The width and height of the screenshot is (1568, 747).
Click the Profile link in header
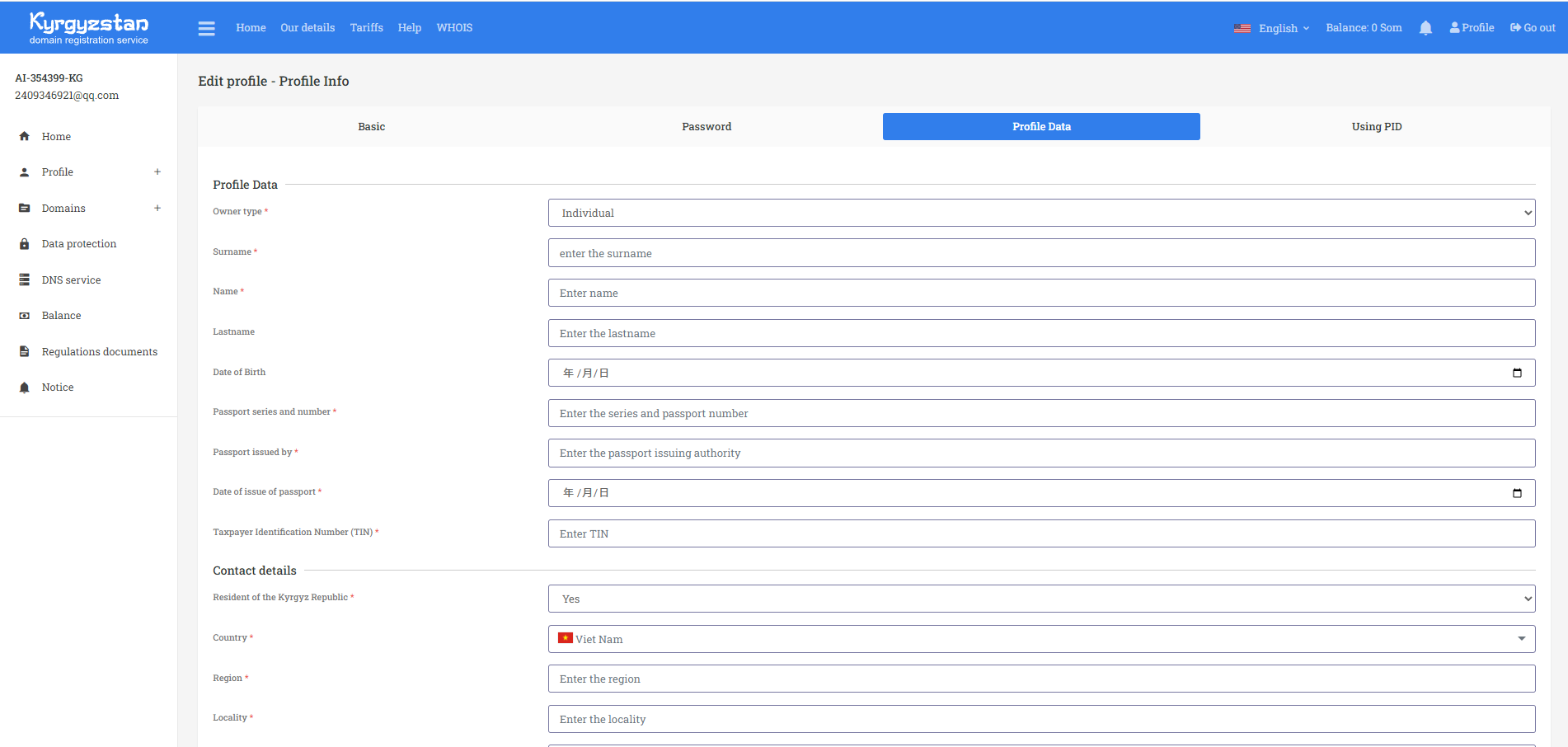pyautogui.click(x=1472, y=28)
